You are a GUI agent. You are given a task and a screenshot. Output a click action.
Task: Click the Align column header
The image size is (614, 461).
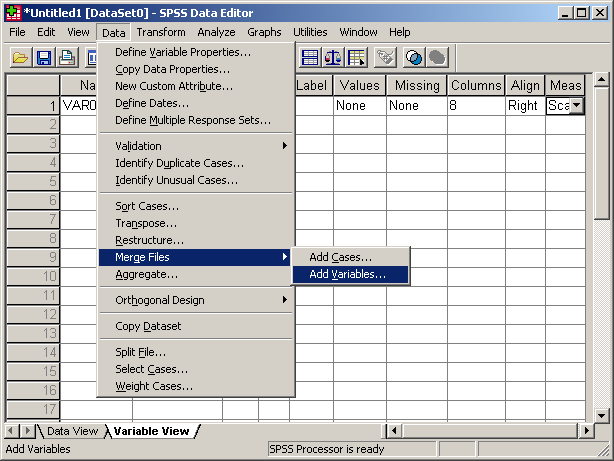pos(525,85)
